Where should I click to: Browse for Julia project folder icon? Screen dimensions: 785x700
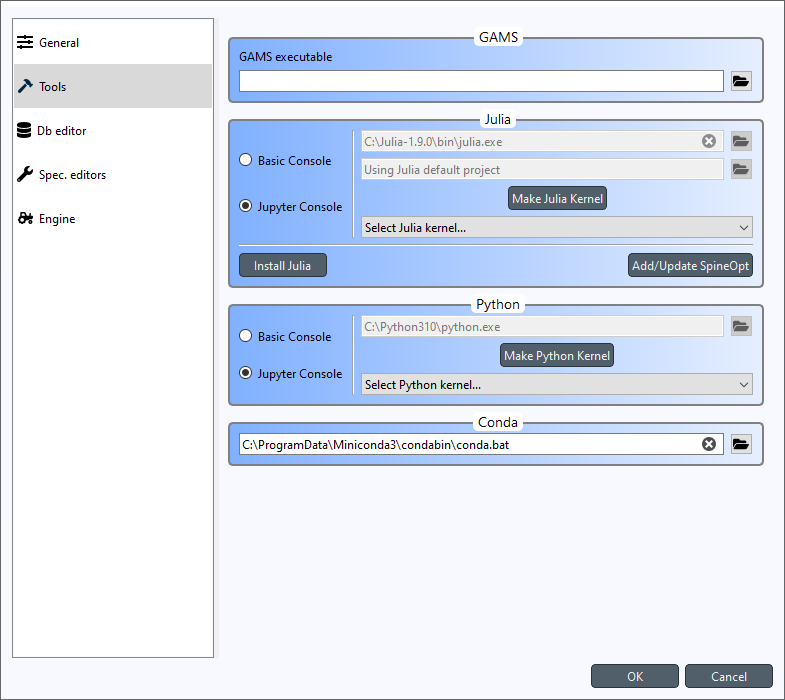(x=741, y=169)
